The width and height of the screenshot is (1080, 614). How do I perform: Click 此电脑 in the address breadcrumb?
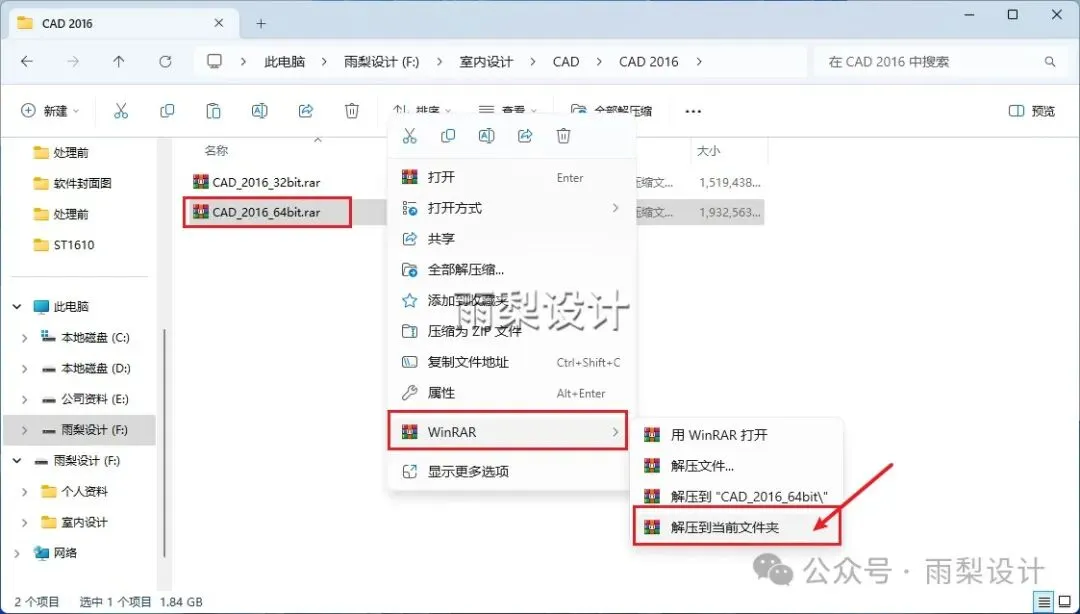click(x=284, y=62)
